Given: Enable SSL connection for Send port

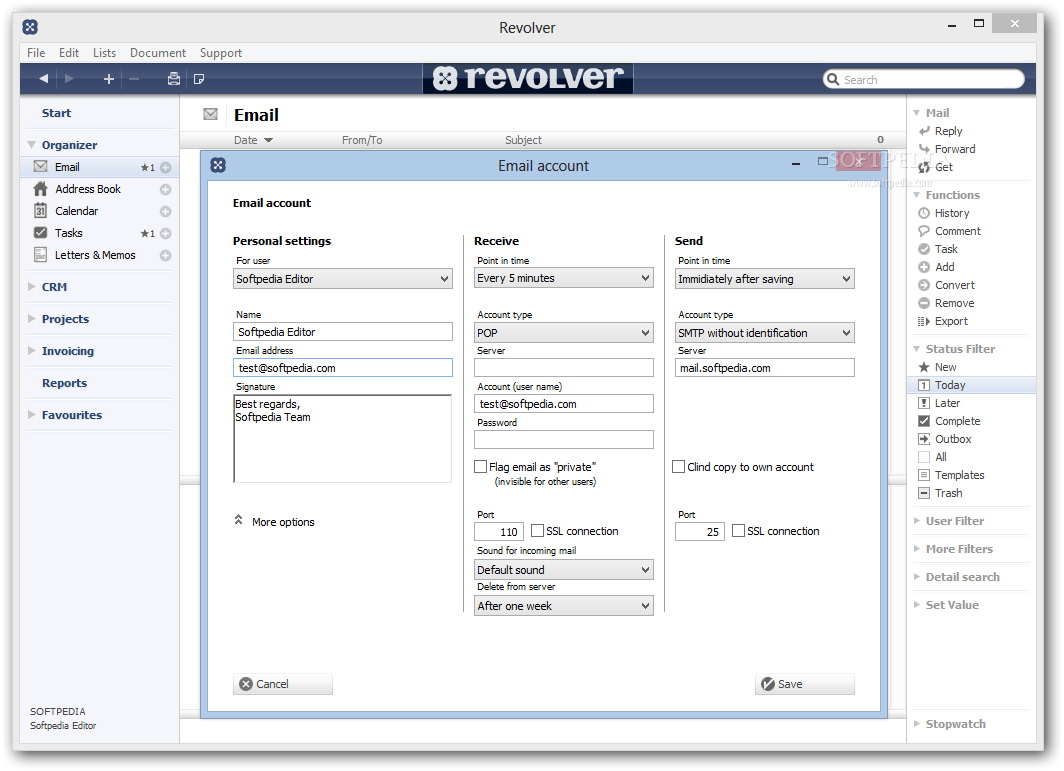Looking at the screenshot, I should [738, 531].
